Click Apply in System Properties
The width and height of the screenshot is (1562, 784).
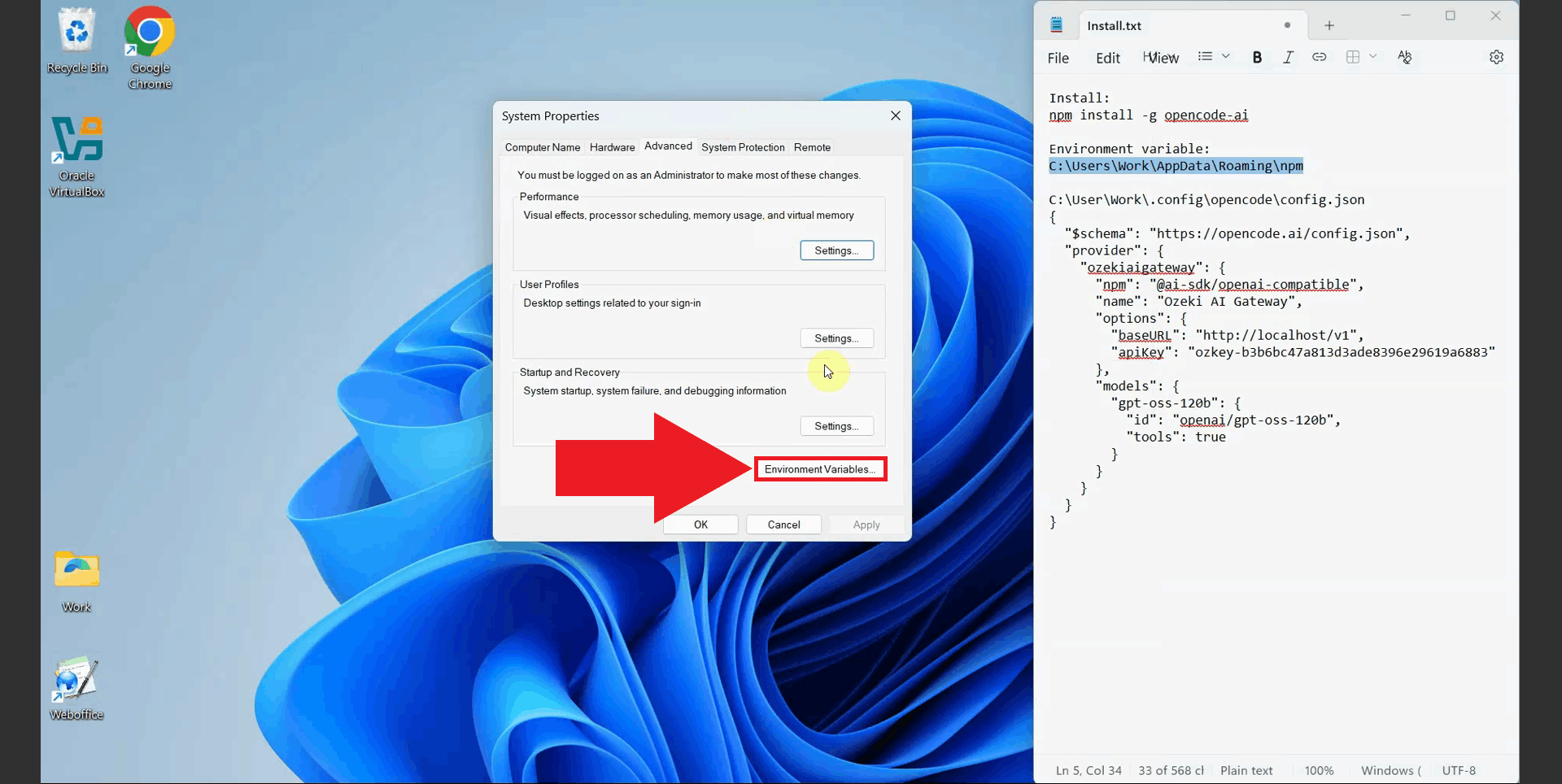tap(866, 525)
